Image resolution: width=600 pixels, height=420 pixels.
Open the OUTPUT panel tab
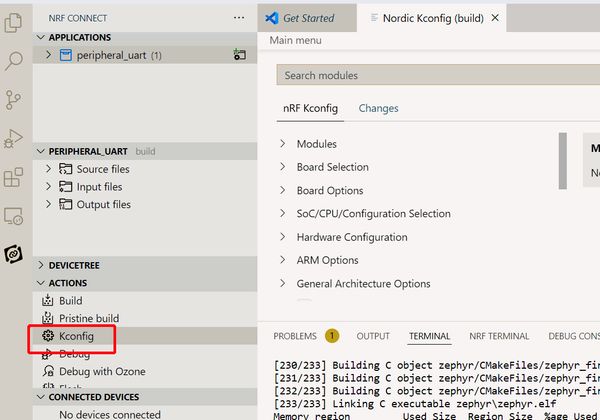(x=373, y=336)
